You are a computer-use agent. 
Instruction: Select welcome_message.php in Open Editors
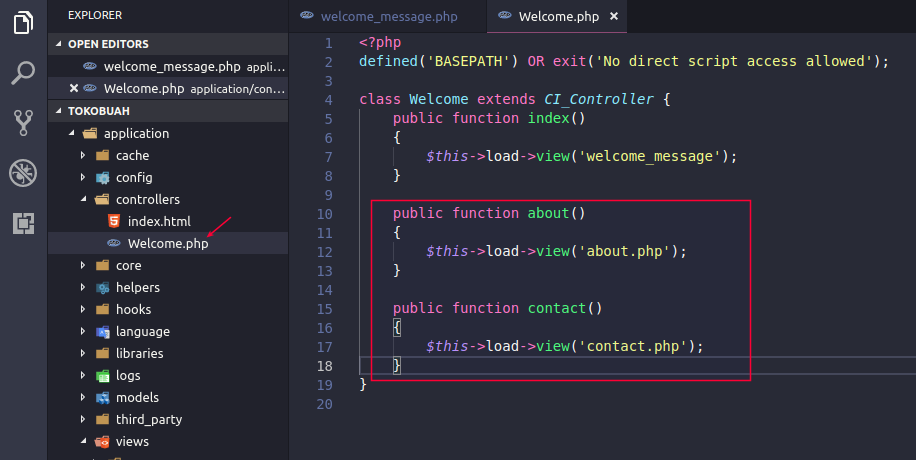172,66
